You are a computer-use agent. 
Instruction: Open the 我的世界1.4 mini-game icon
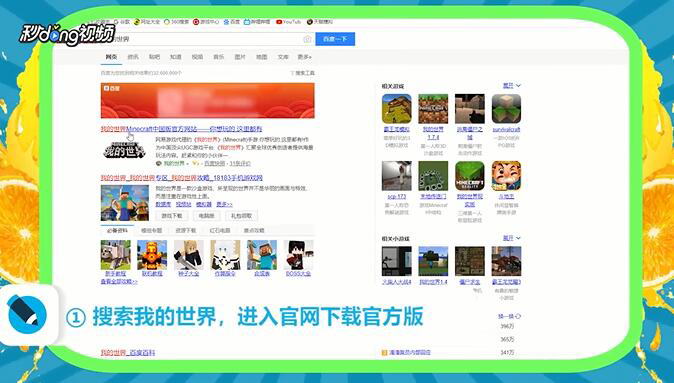tap(433, 261)
